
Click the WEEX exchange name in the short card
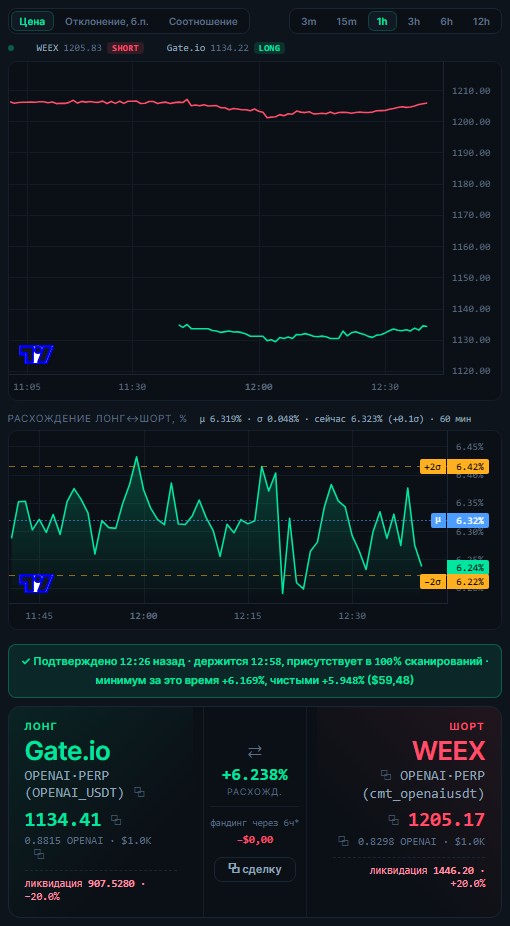point(449,751)
